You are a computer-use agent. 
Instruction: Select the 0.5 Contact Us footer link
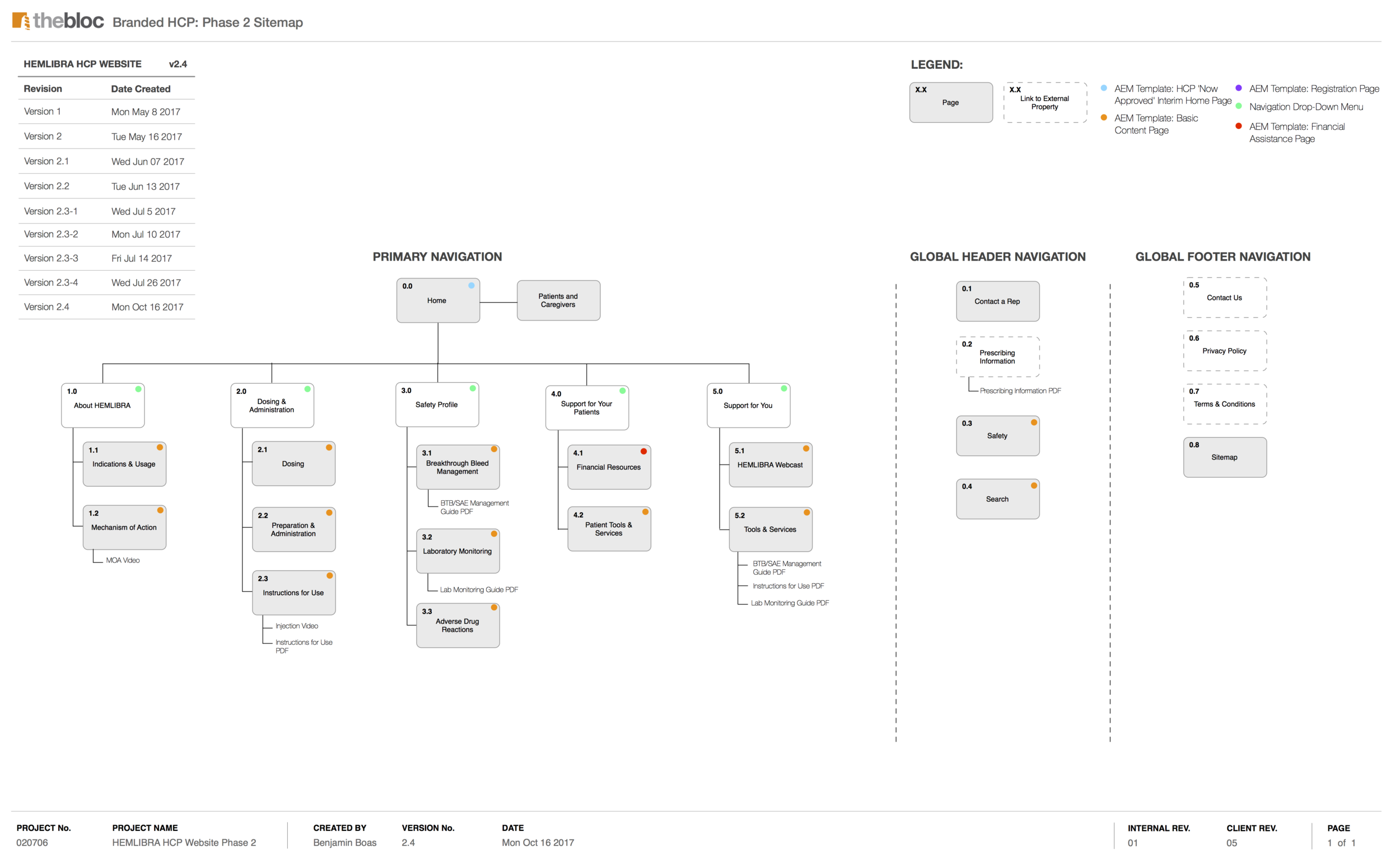point(1225,298)
